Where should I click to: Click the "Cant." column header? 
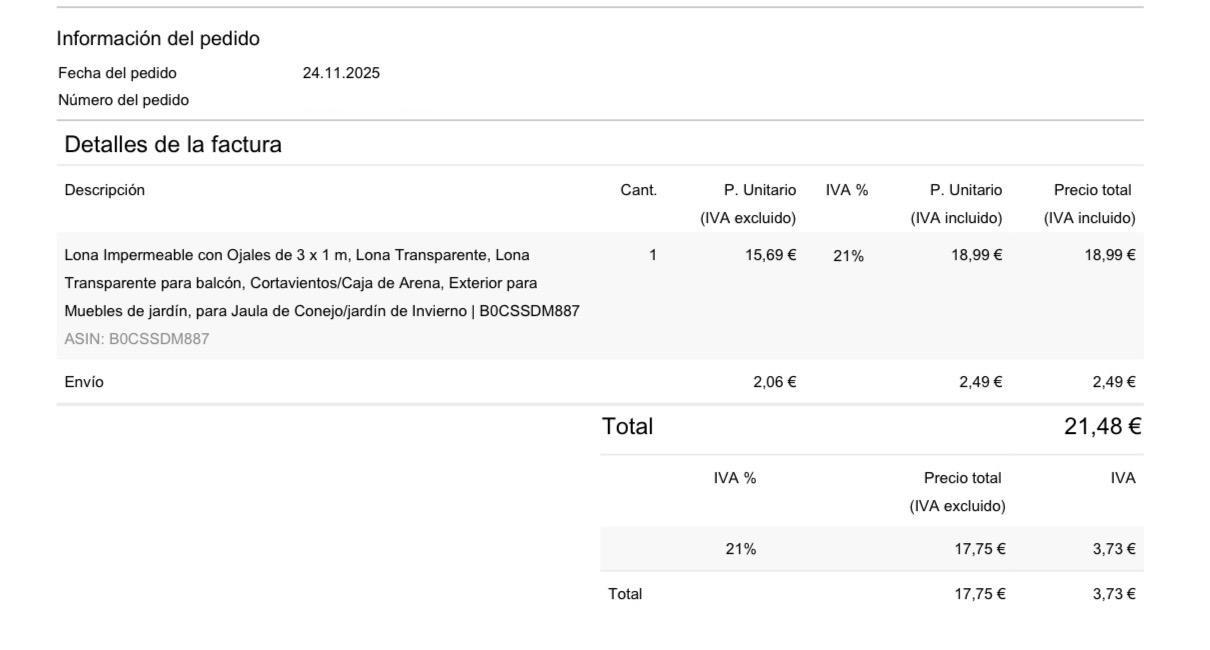[x=638, y=190]
